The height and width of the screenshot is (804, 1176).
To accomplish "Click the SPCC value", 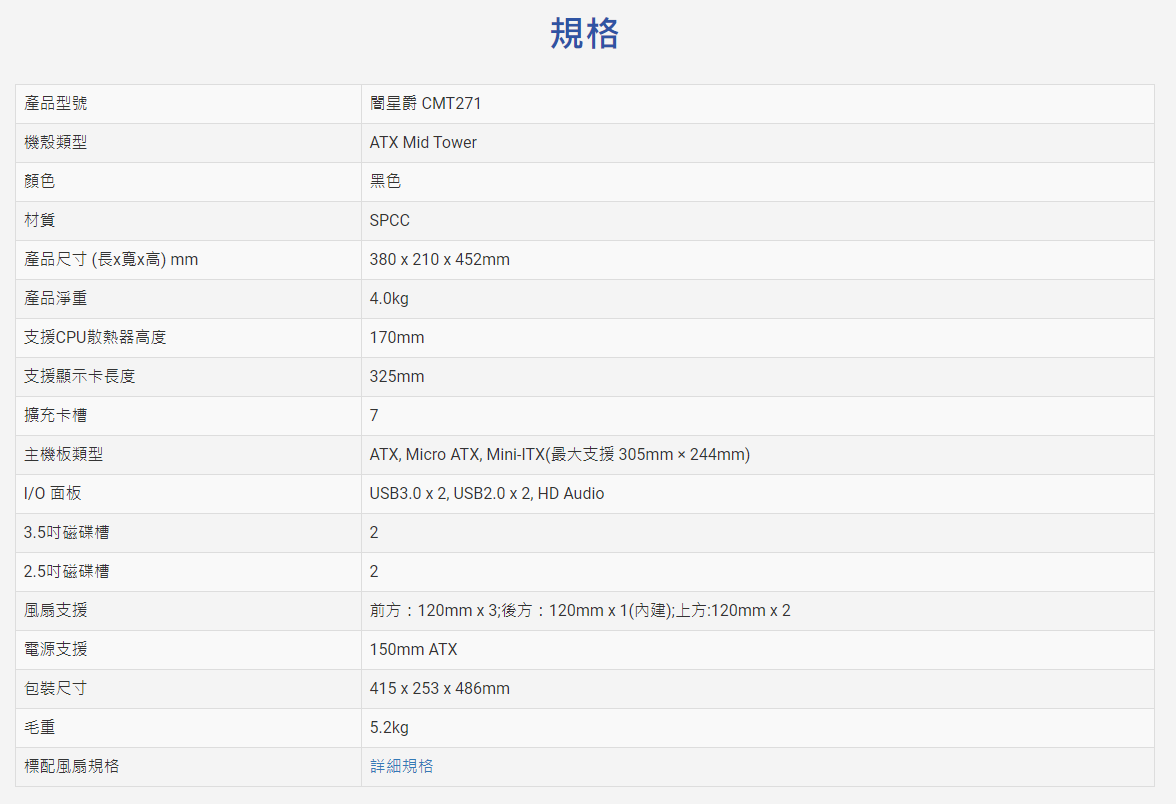I will (390, 220).
